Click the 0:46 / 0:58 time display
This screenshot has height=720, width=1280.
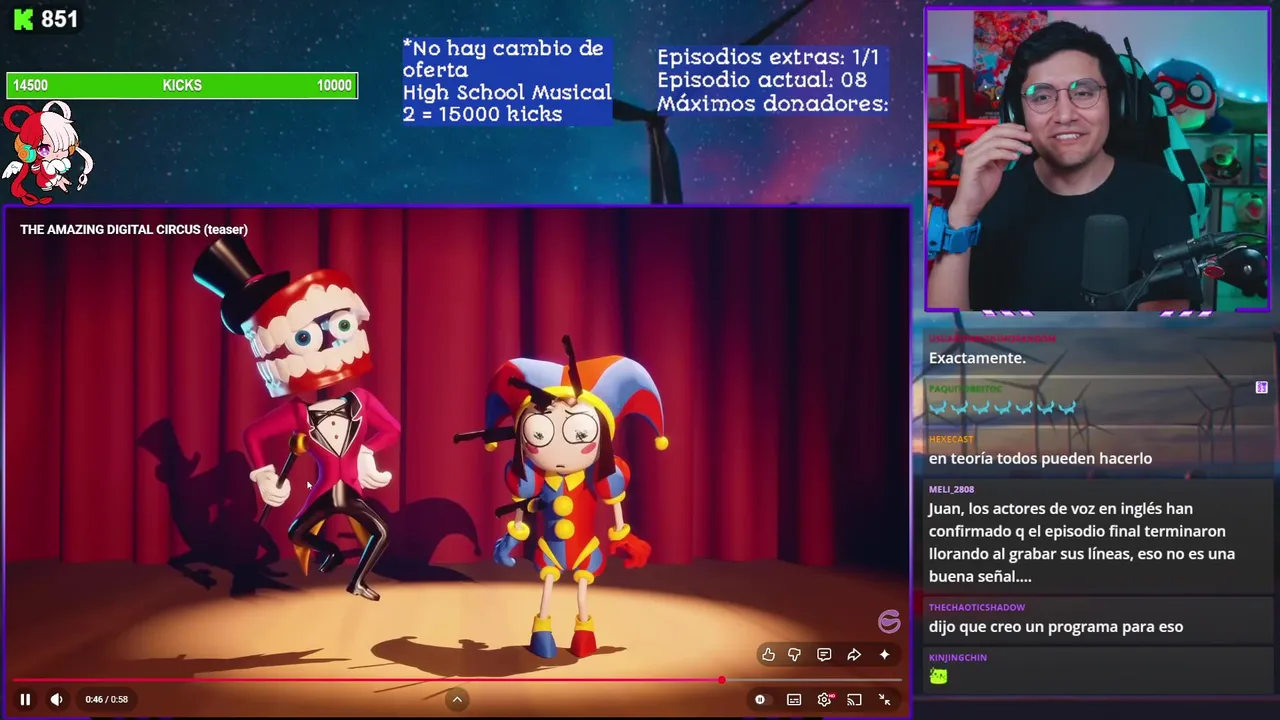[106, 699]
